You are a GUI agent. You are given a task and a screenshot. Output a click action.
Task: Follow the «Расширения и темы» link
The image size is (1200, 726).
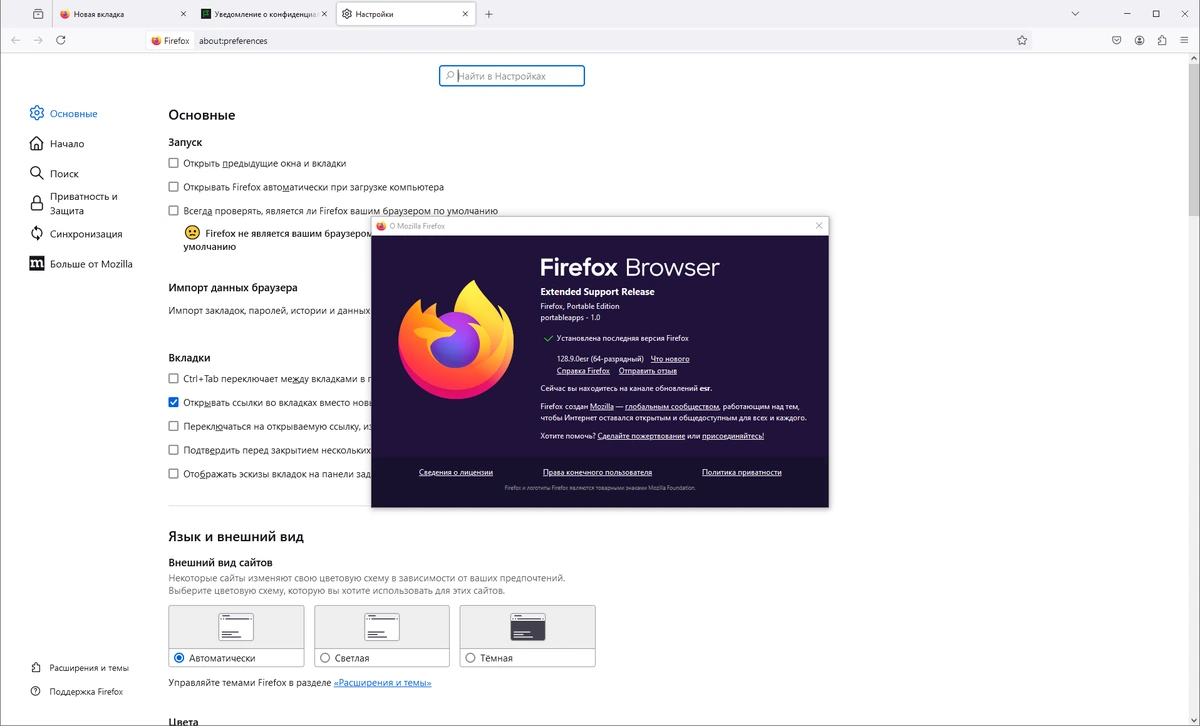(383, 683)
